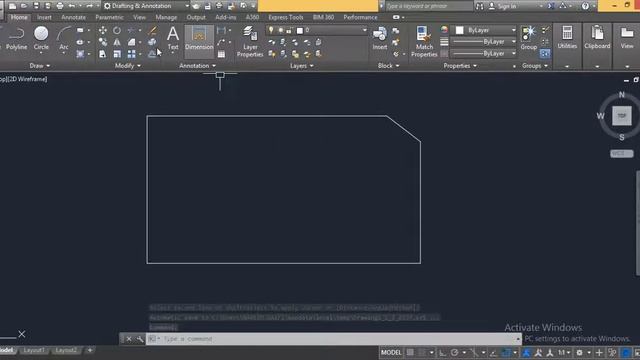Image resolution: width=640 pixels, height=360 pixels.
Task: Switch to the Output ribbon tab
Action: click(x=196, y=17)
